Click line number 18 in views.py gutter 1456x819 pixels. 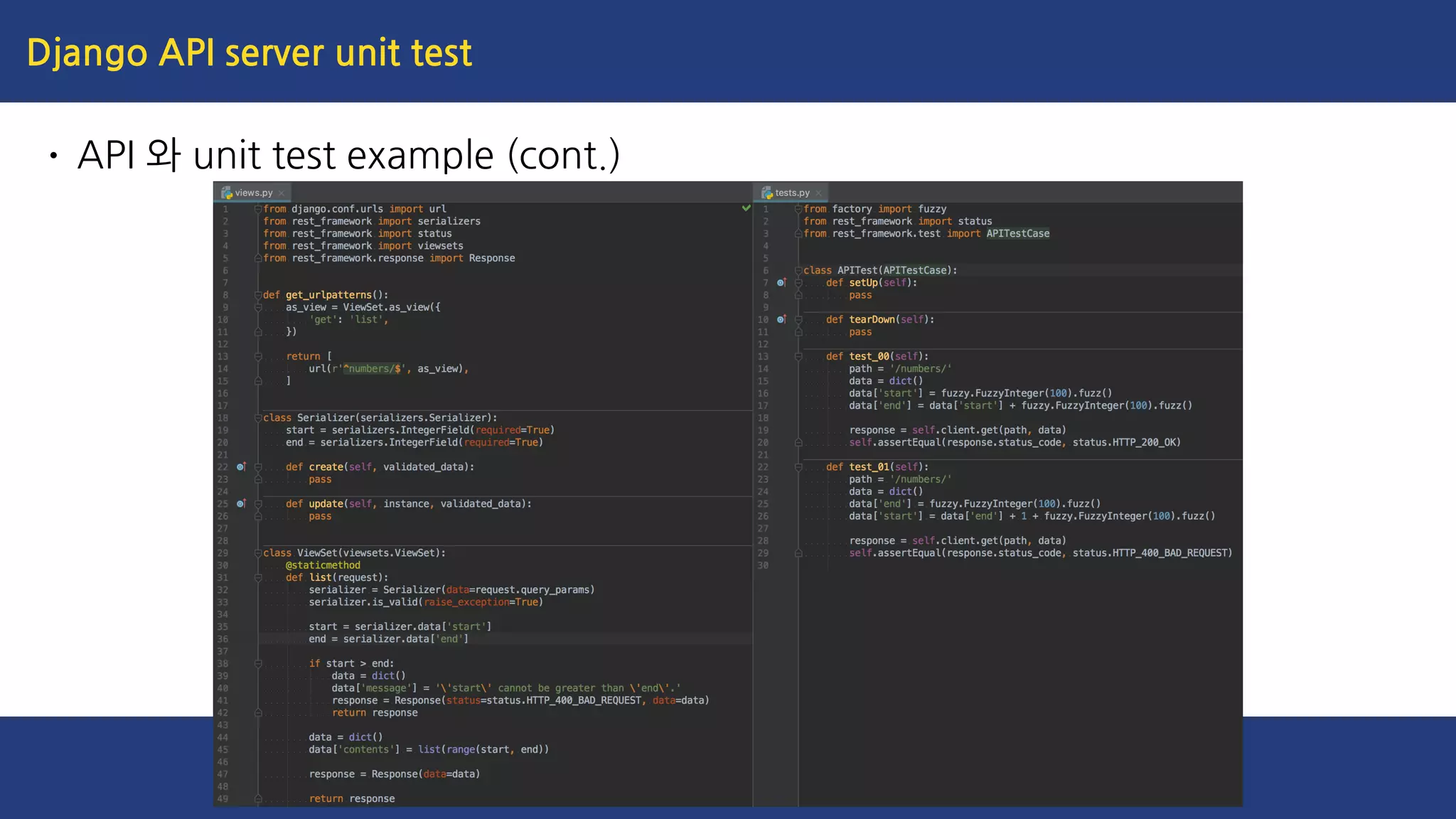coord(223,418)
